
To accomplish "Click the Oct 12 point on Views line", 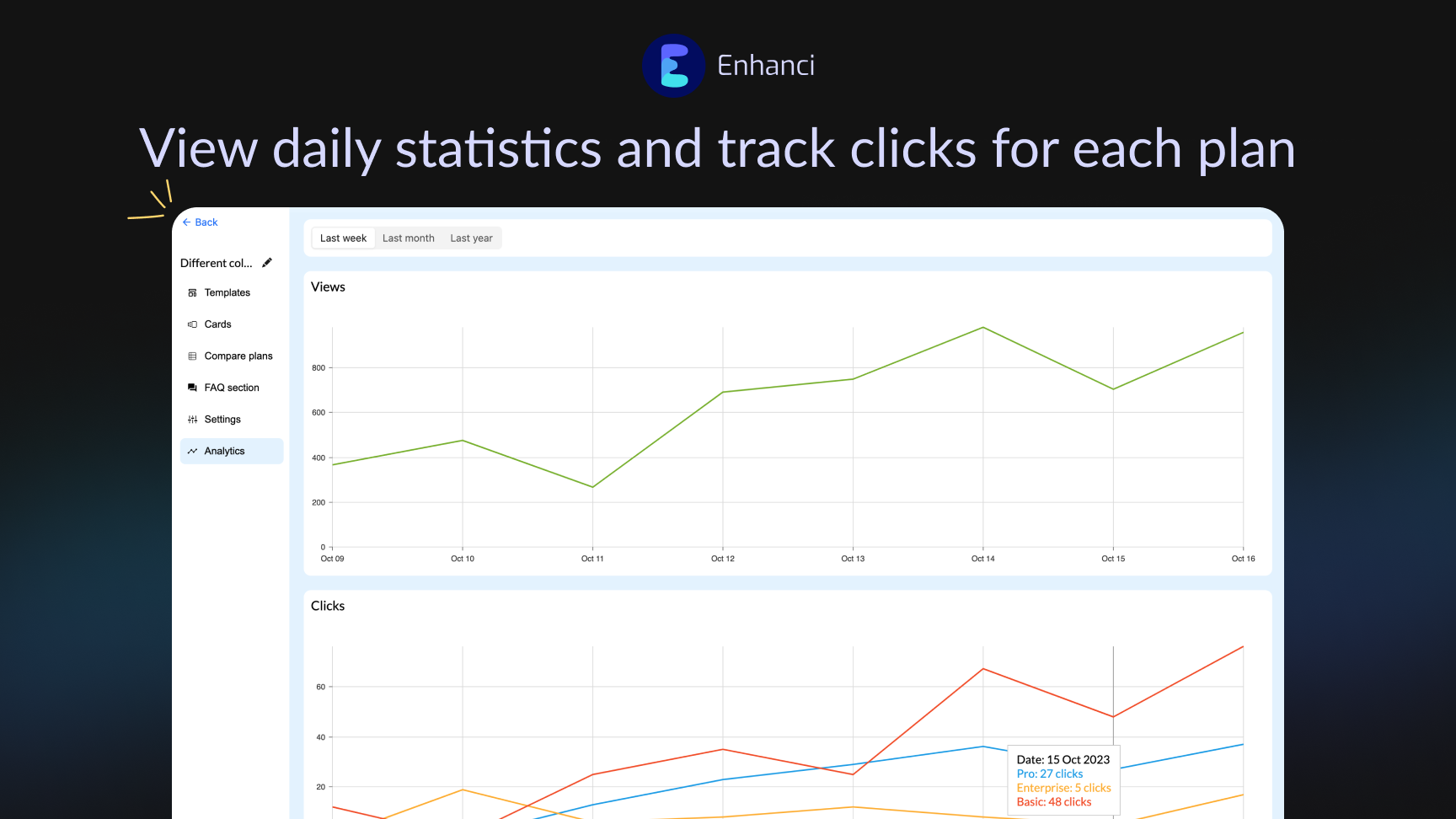I will (x=723, y=393).
